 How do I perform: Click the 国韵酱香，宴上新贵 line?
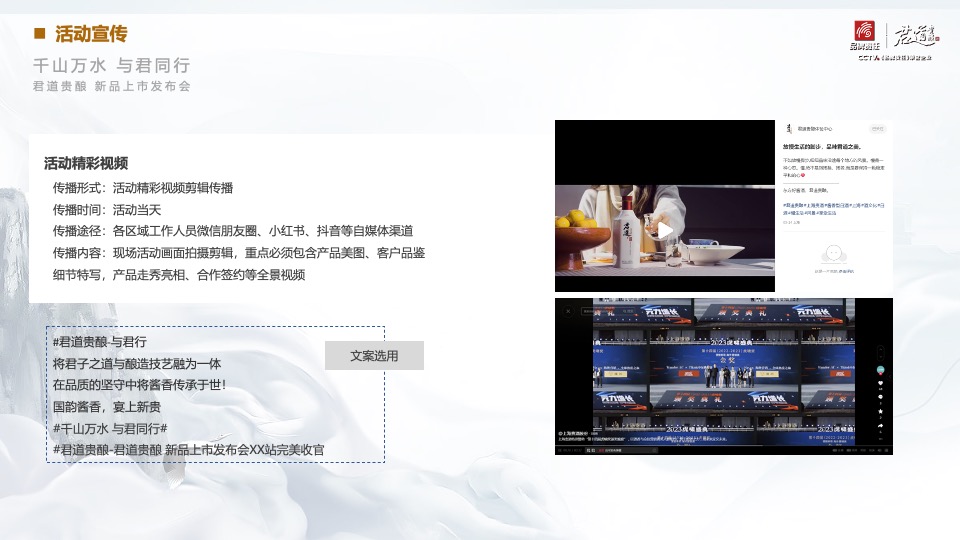click(107, 407)
